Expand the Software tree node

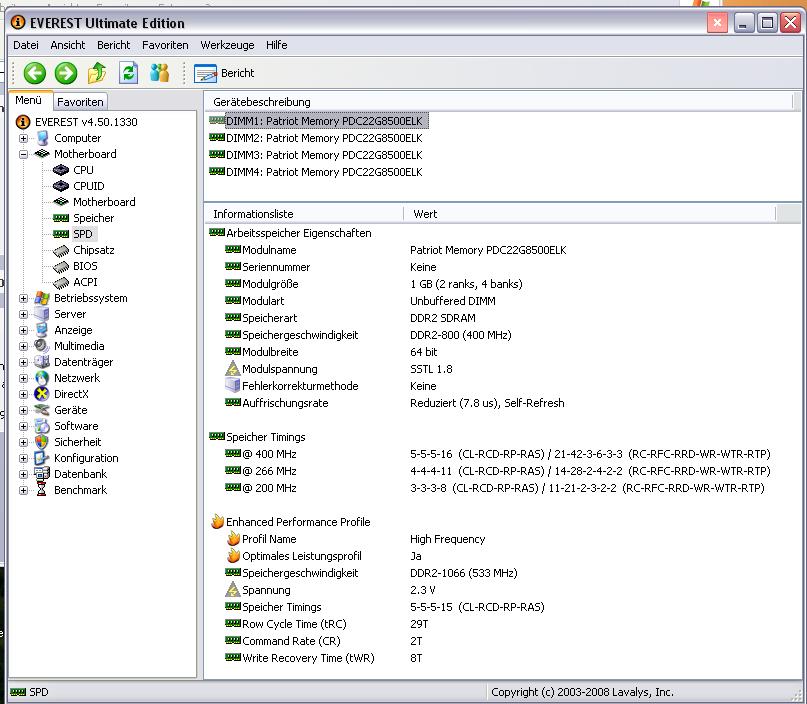click(23, 427)
